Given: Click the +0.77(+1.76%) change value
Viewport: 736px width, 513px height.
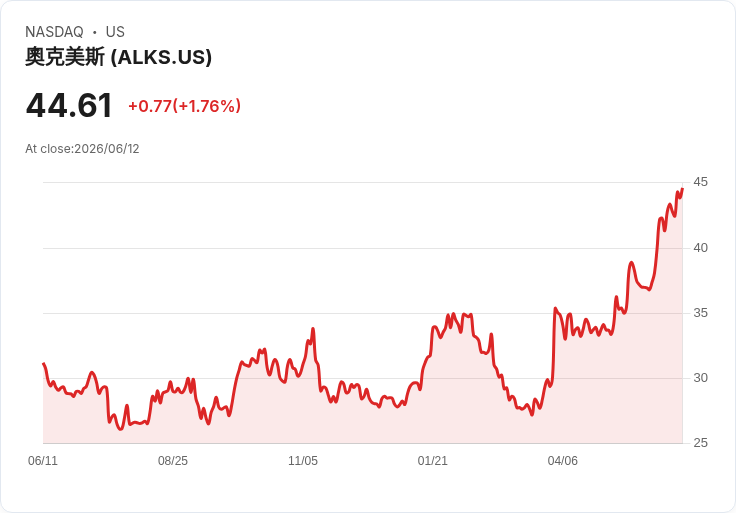Looking at the screenshot, I should [x=184, y=106].
